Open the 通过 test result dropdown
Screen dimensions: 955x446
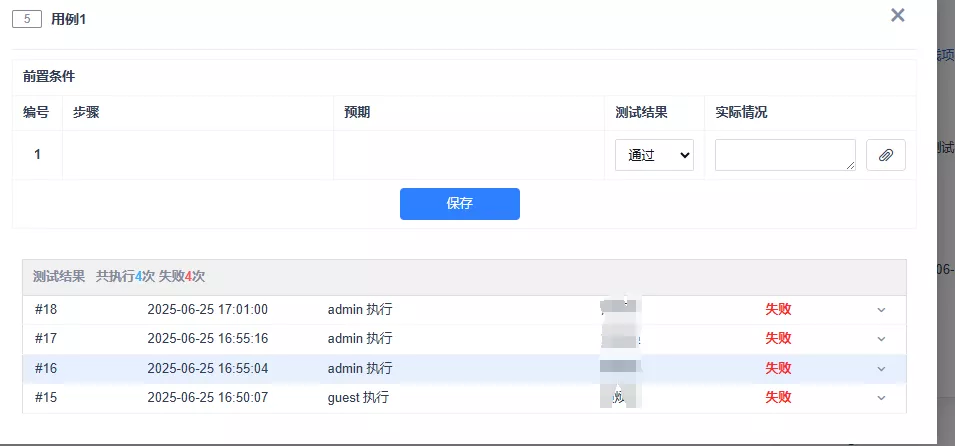point(654,155)
